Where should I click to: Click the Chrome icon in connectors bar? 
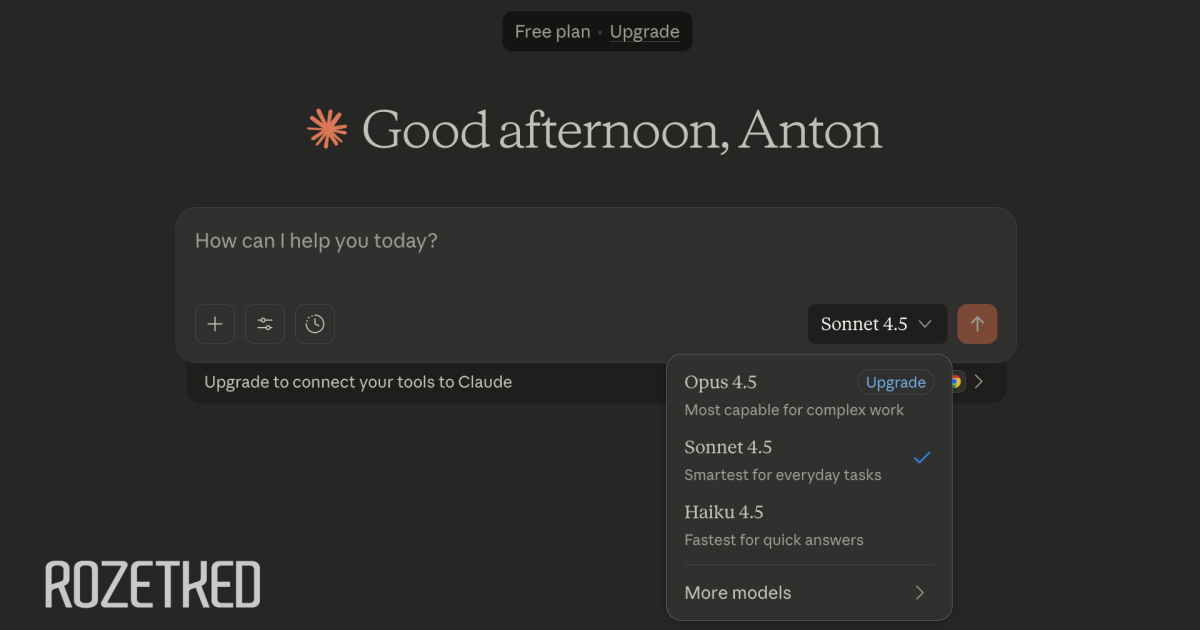[957, 381]
